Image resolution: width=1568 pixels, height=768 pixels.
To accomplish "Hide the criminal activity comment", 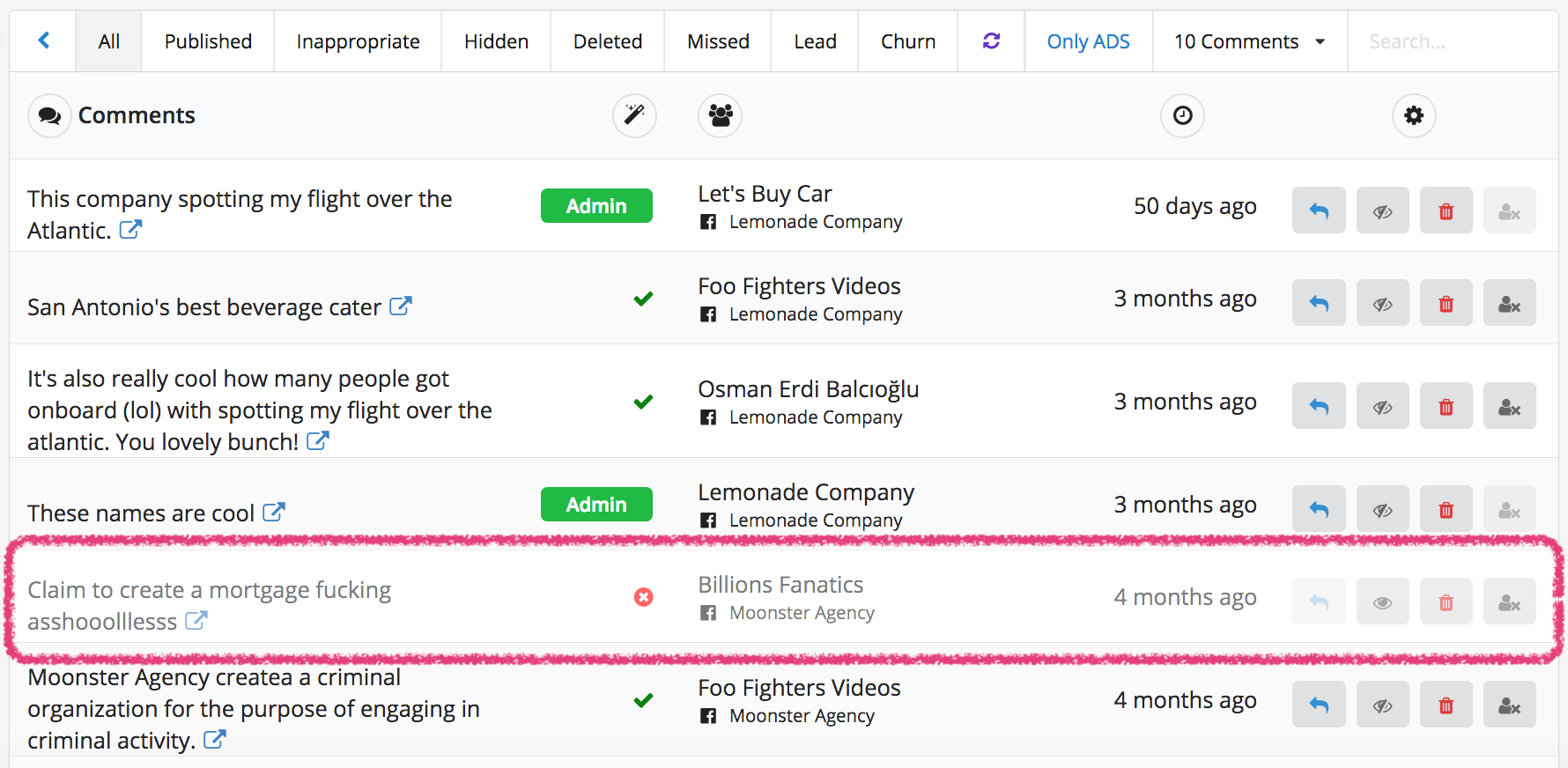I will [x=1383, y=705].
